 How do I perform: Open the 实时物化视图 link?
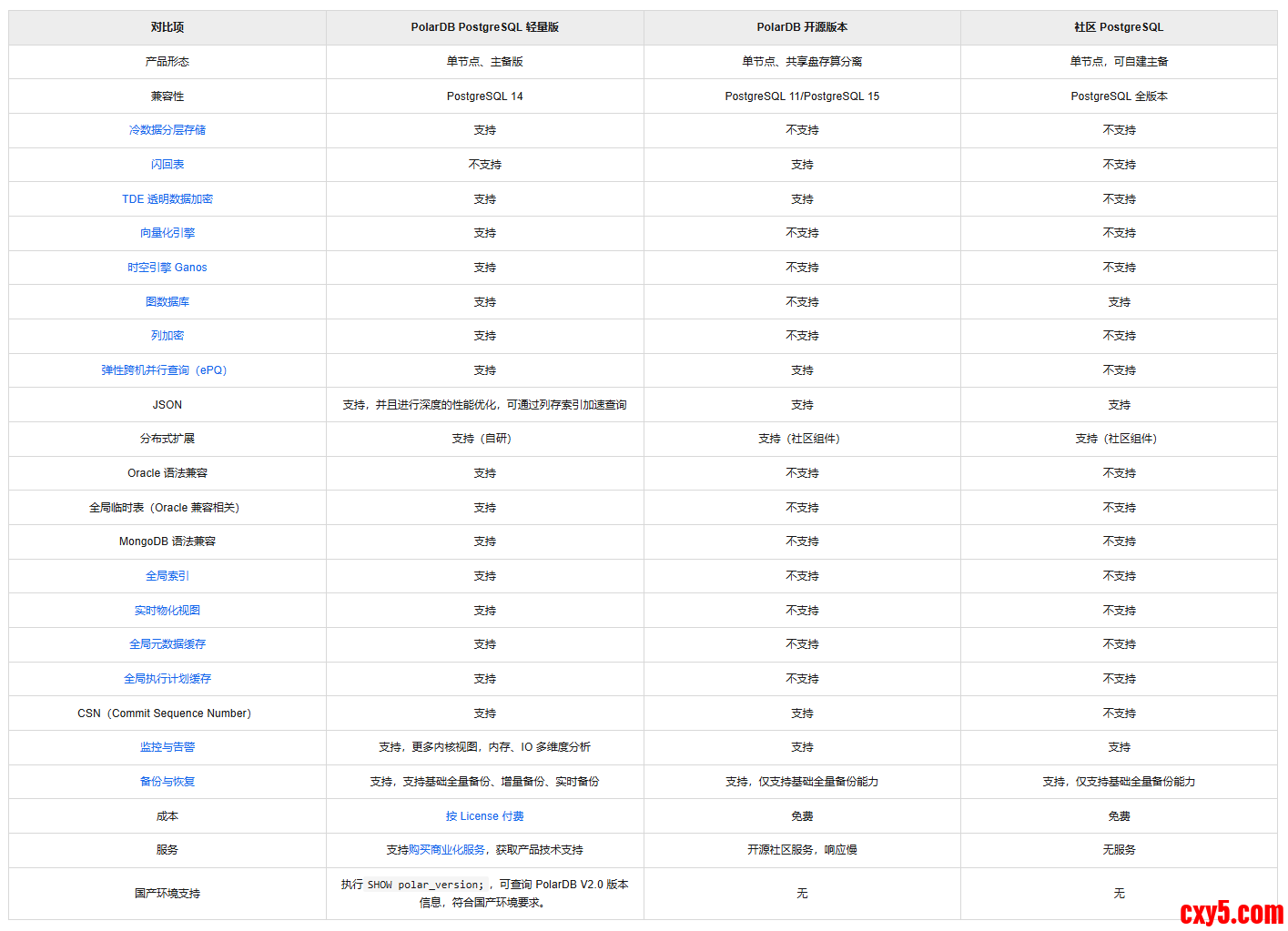(167, 611)
